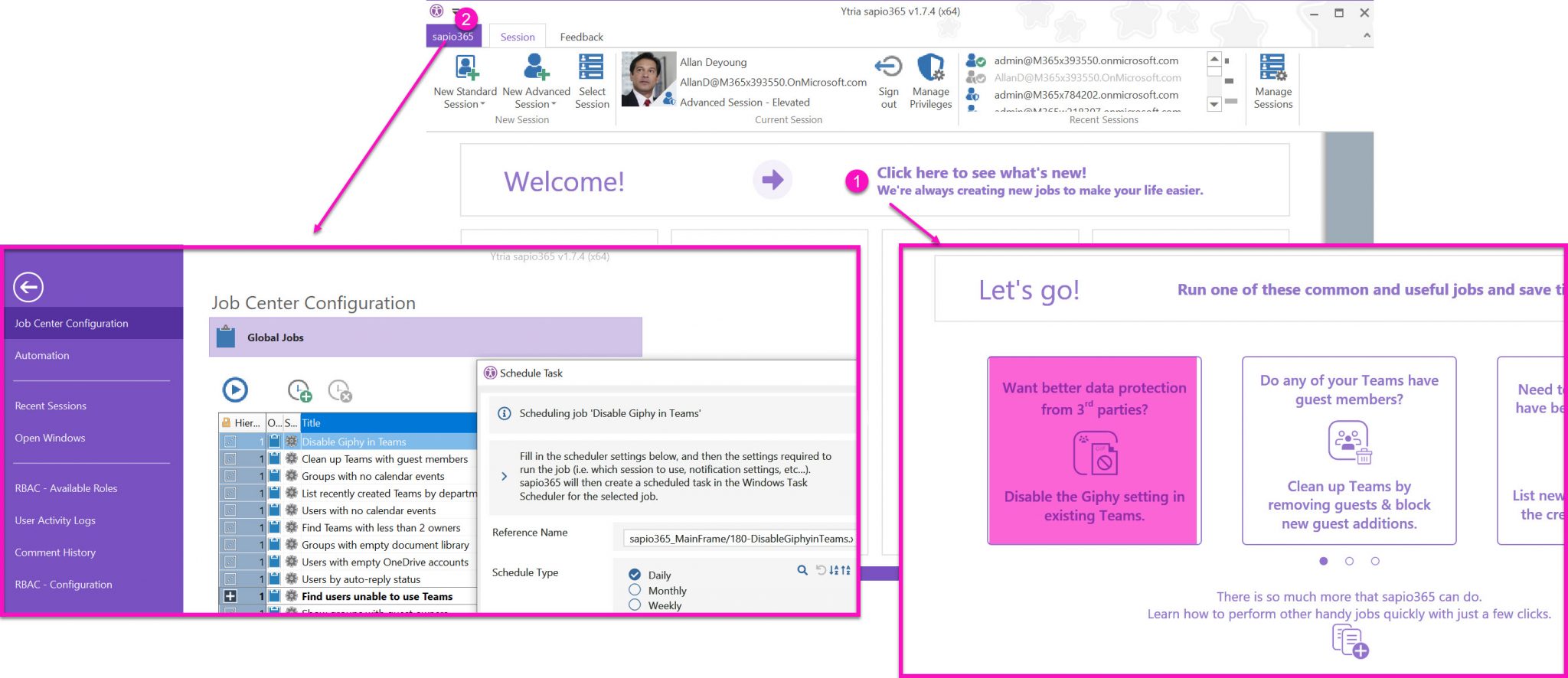This screenshot has width=1568, height=678.
Task: Click the New Advanced Session icon
Action: (536, 69)
